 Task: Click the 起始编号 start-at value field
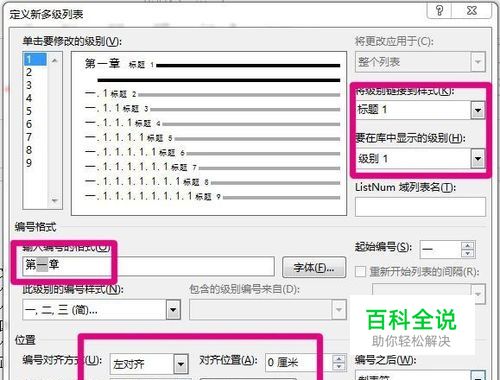point(441,250)
